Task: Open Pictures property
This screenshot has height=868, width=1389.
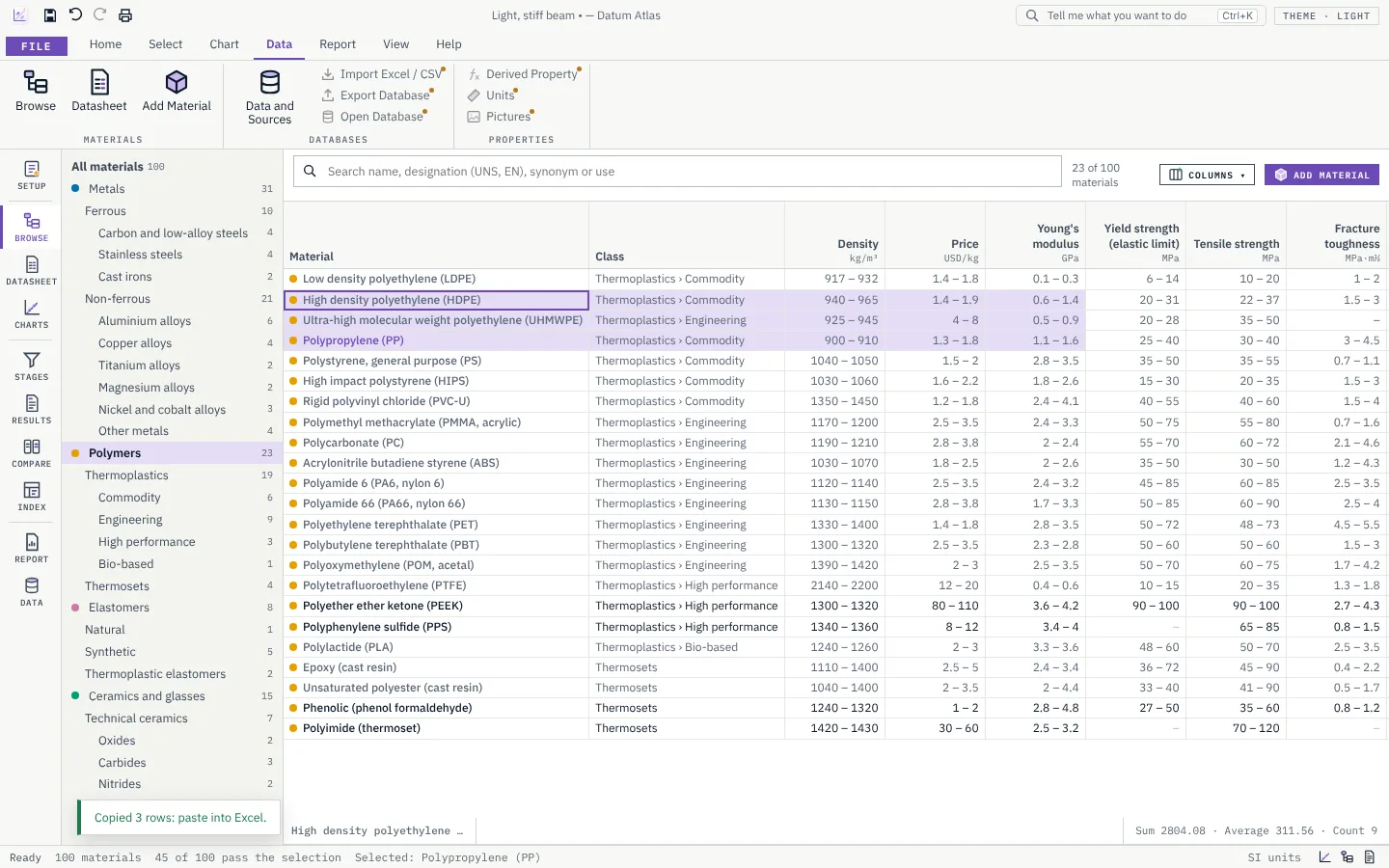Action: [x=500, y=117]
